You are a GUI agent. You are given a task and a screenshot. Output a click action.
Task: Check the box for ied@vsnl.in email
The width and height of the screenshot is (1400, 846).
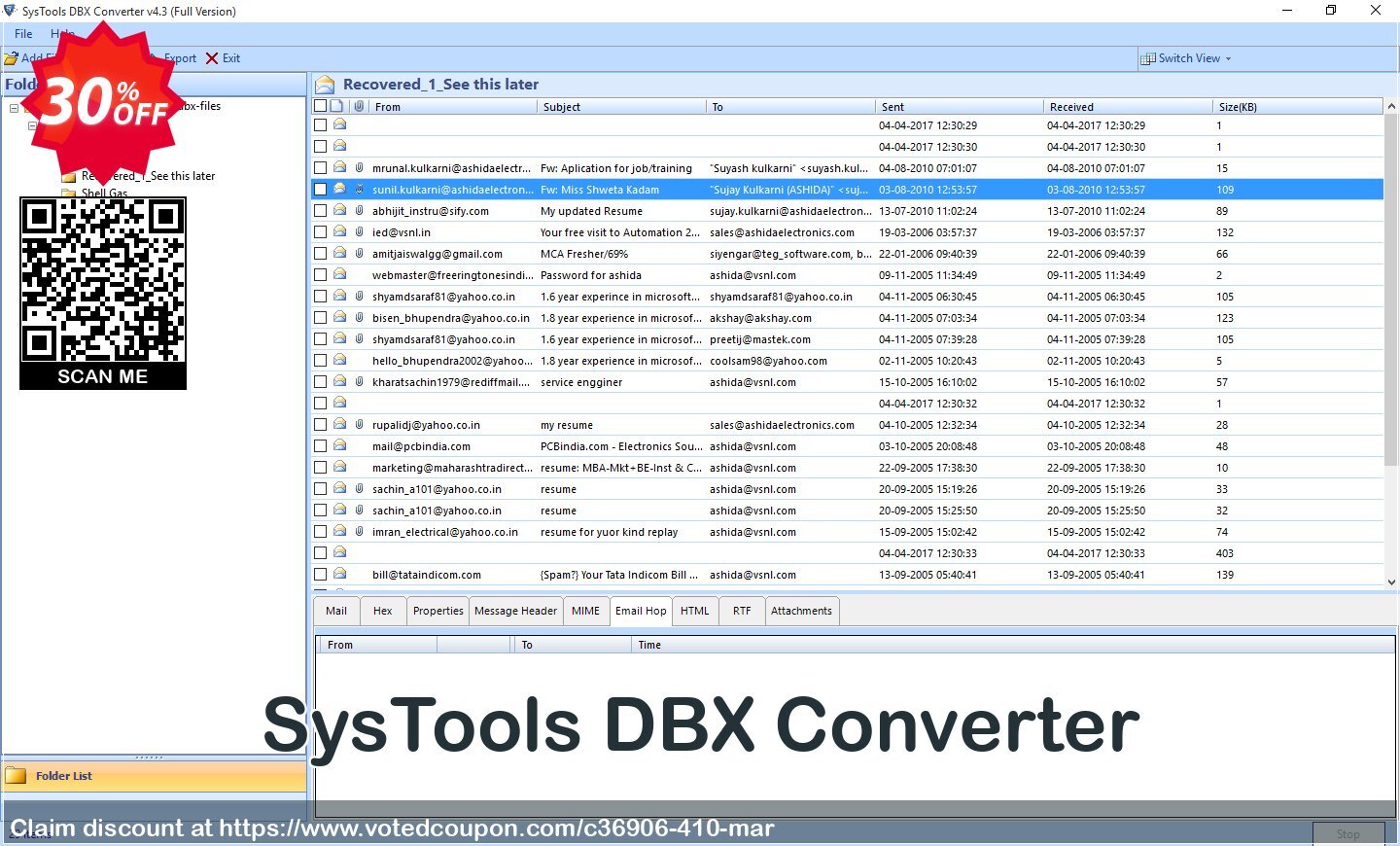(320, 232)
